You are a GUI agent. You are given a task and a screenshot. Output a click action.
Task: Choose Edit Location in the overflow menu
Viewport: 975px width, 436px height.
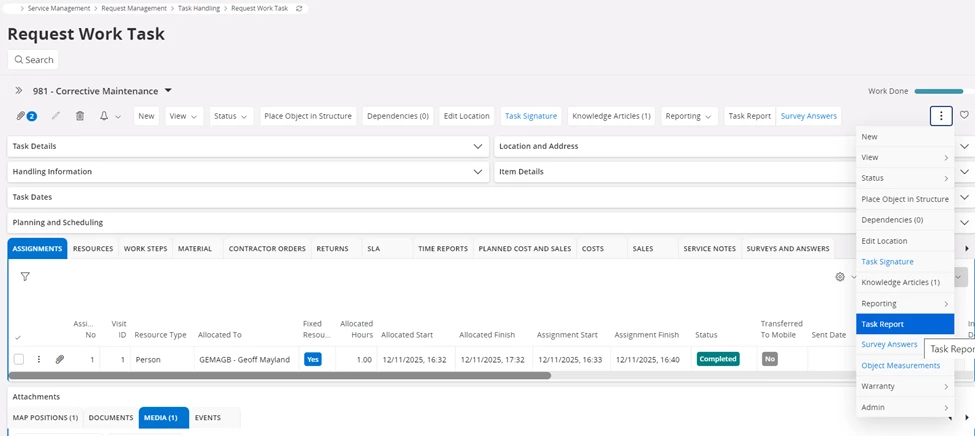tap(905, 241)
